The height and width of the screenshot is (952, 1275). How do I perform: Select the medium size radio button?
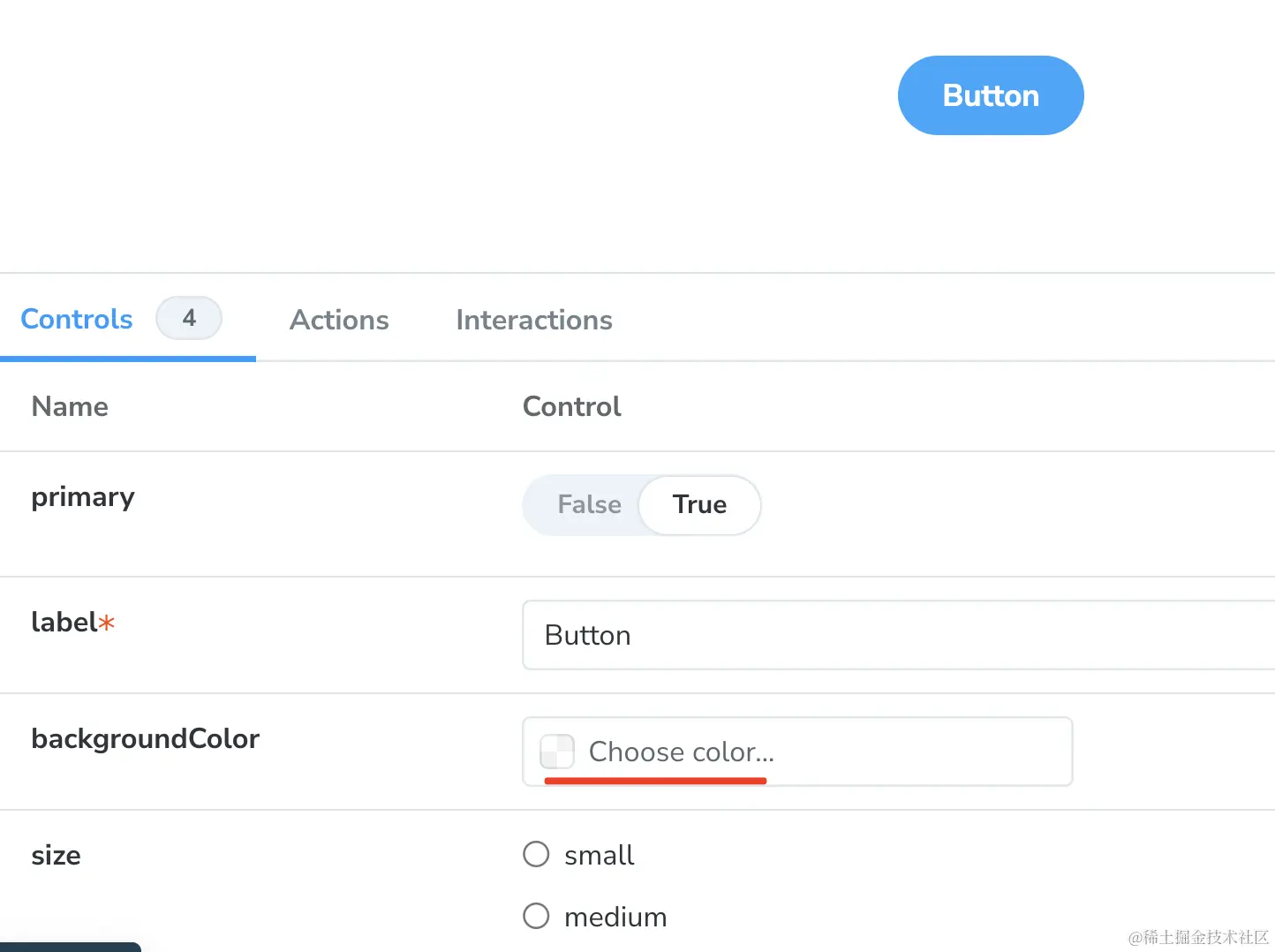[536, 916]
